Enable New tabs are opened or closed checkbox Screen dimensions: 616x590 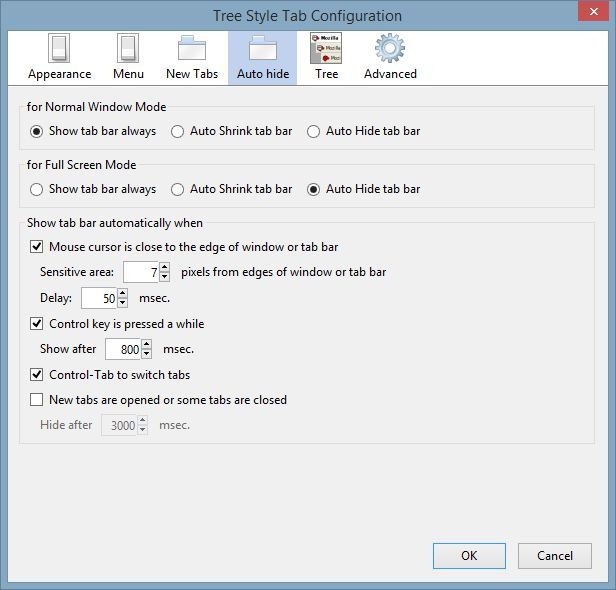coord(37,400)
